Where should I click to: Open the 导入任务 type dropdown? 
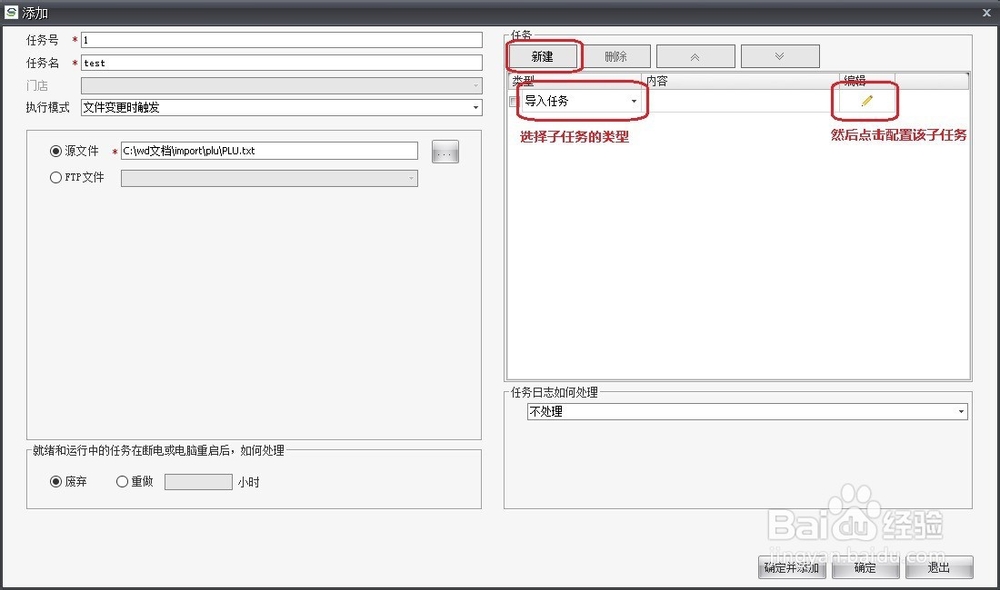coord(634,101)
